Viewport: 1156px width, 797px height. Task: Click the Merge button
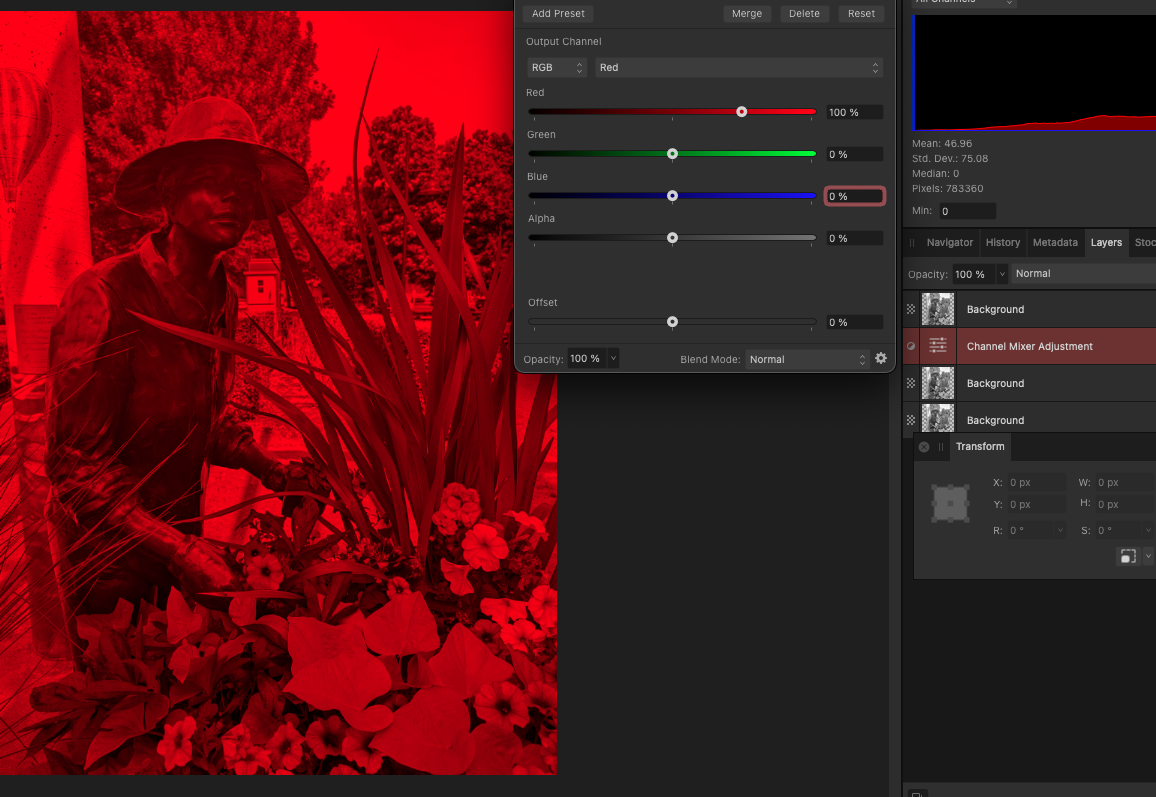pyautogui.click(x=747, y=13)
